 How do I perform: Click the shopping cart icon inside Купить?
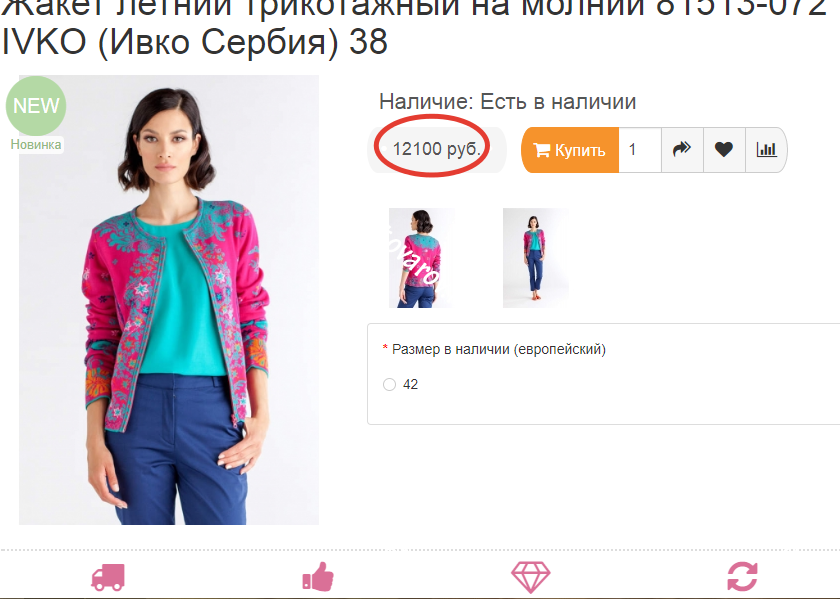tap(542, 150)
